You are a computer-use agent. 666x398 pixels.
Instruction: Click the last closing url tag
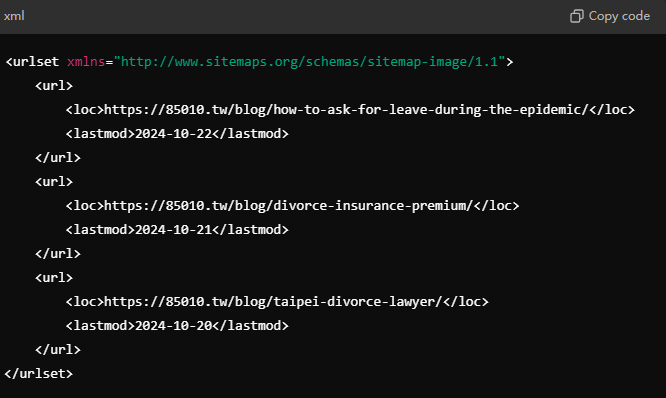(x=58, y=350)
